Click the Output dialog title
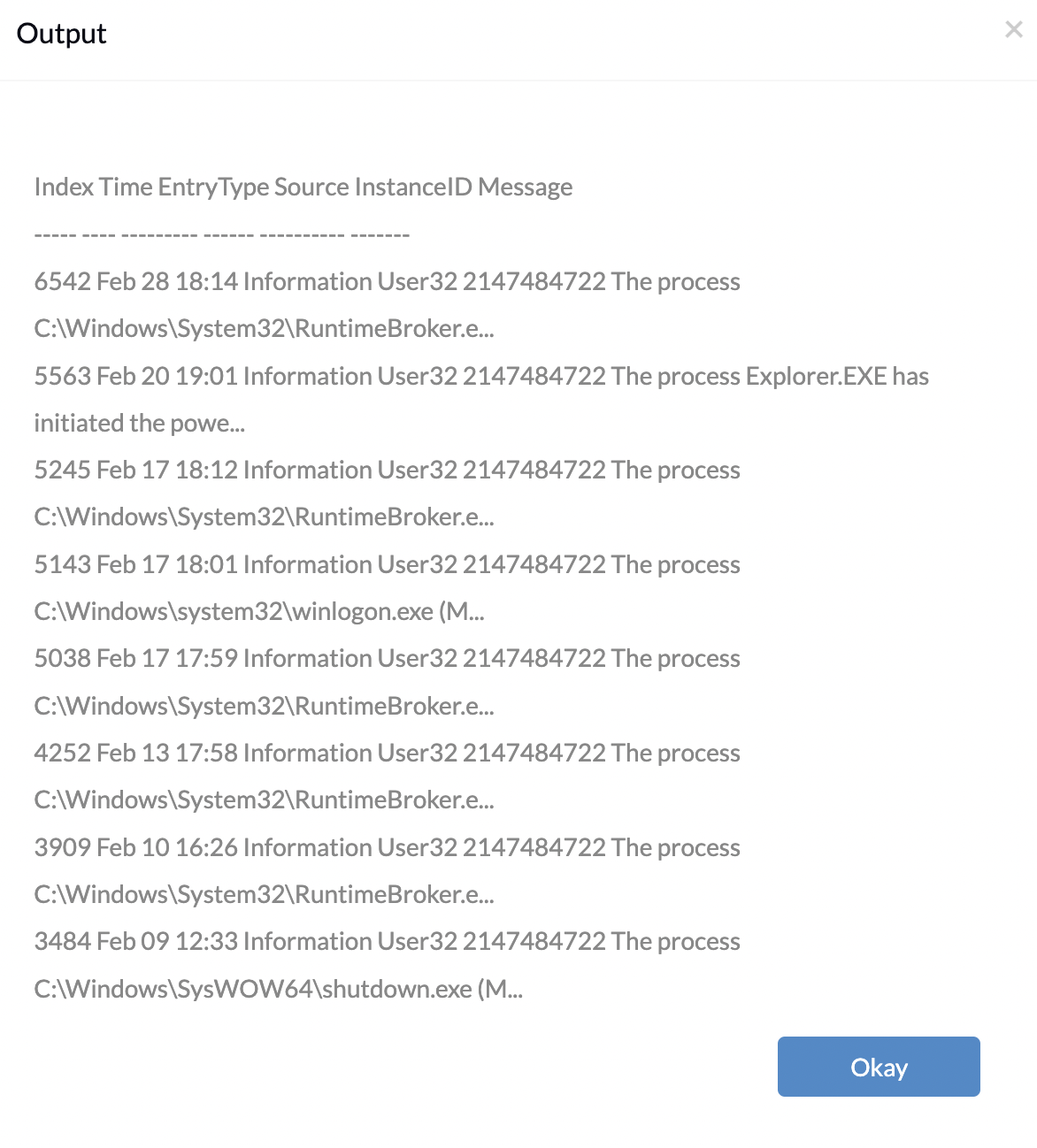The height and width of the screenshot is (1148, 1037). (x=61, y=34)
